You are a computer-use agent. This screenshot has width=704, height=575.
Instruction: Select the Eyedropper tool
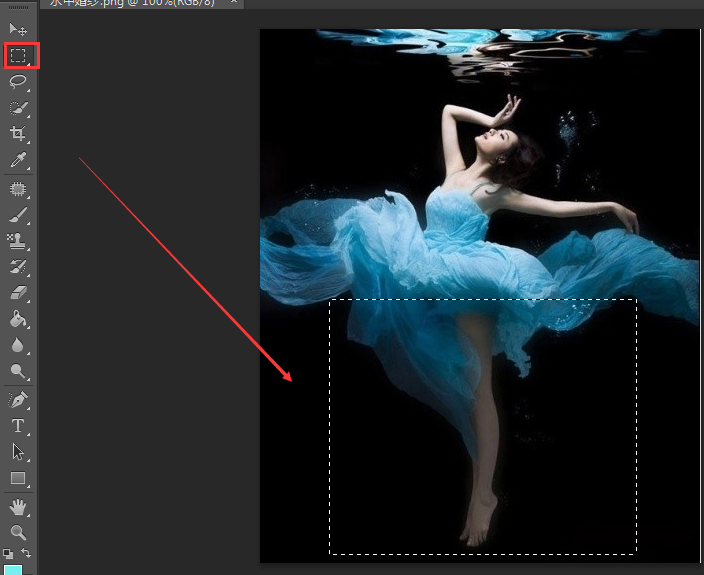pyautogui.click(x=18, y=160)
